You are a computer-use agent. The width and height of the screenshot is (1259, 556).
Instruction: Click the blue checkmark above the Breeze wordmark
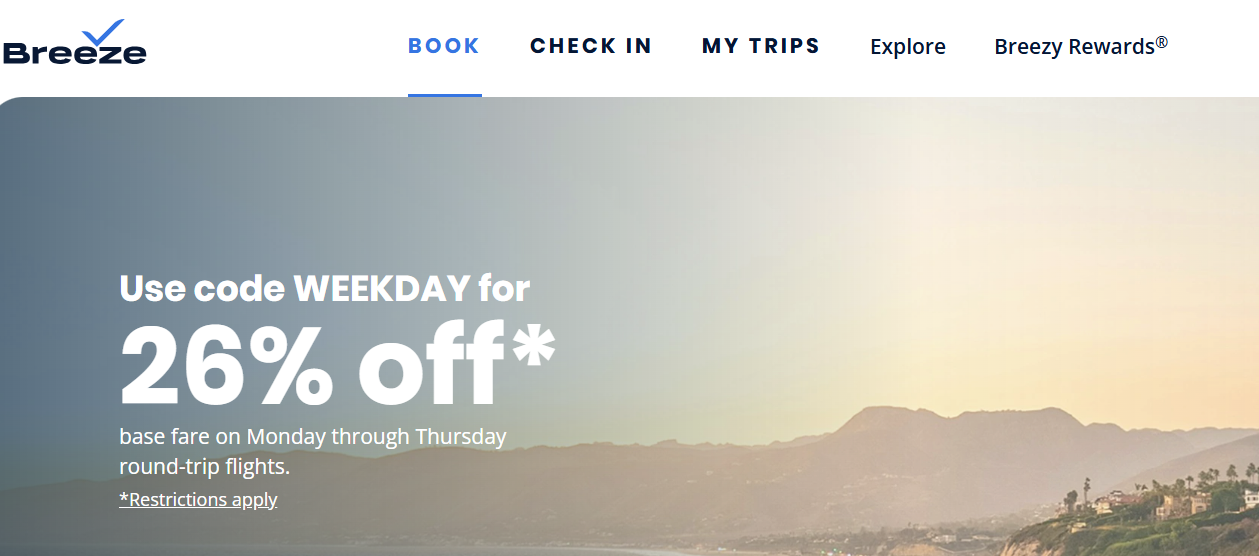[102, 32]
